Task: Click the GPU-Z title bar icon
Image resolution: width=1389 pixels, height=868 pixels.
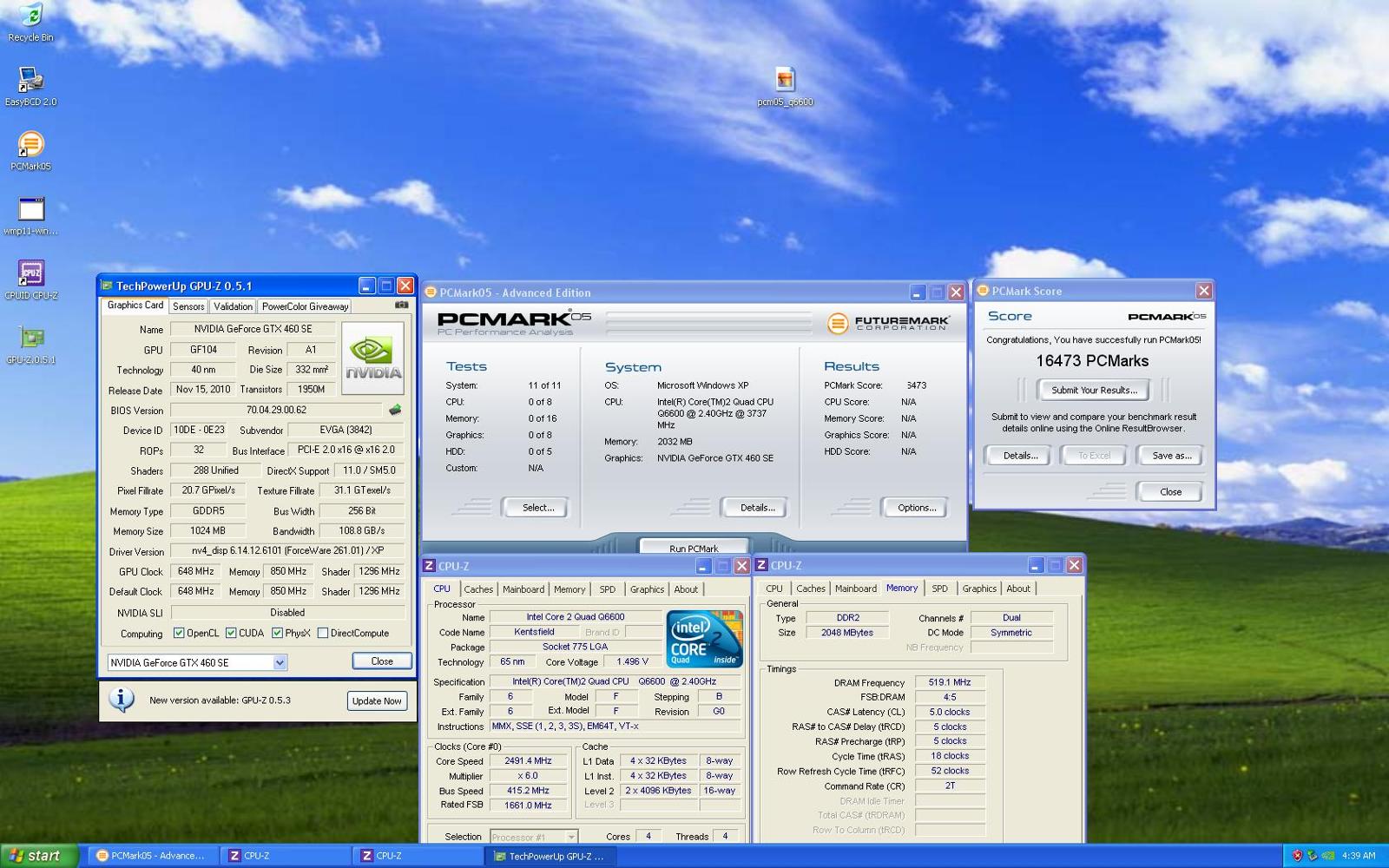Action: pos(107,286)
